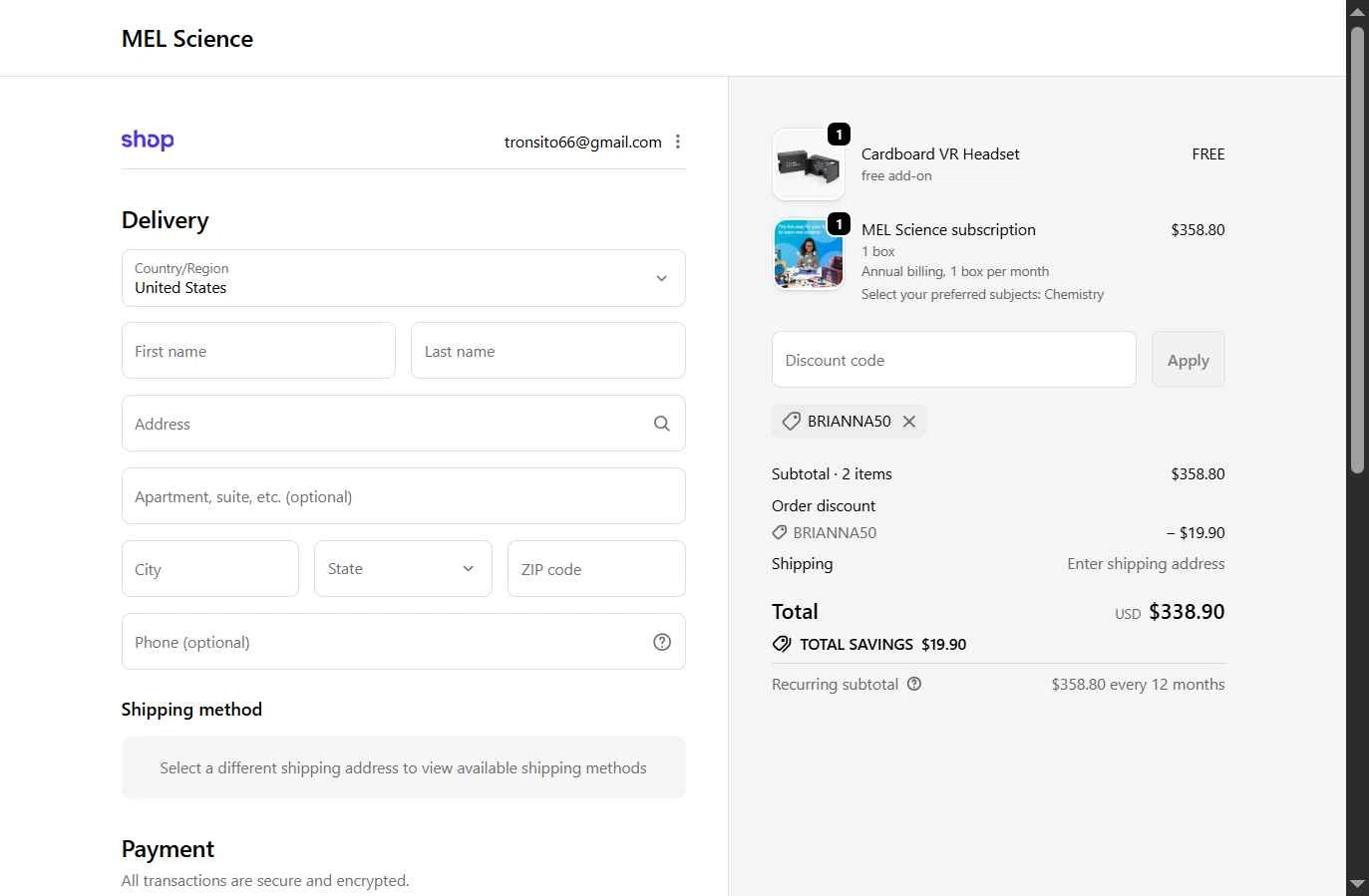This screenshot has height=896, width=1369.
Task: Click the 'Cardboard VR Headset' product name
Action: tap(940, 153)
